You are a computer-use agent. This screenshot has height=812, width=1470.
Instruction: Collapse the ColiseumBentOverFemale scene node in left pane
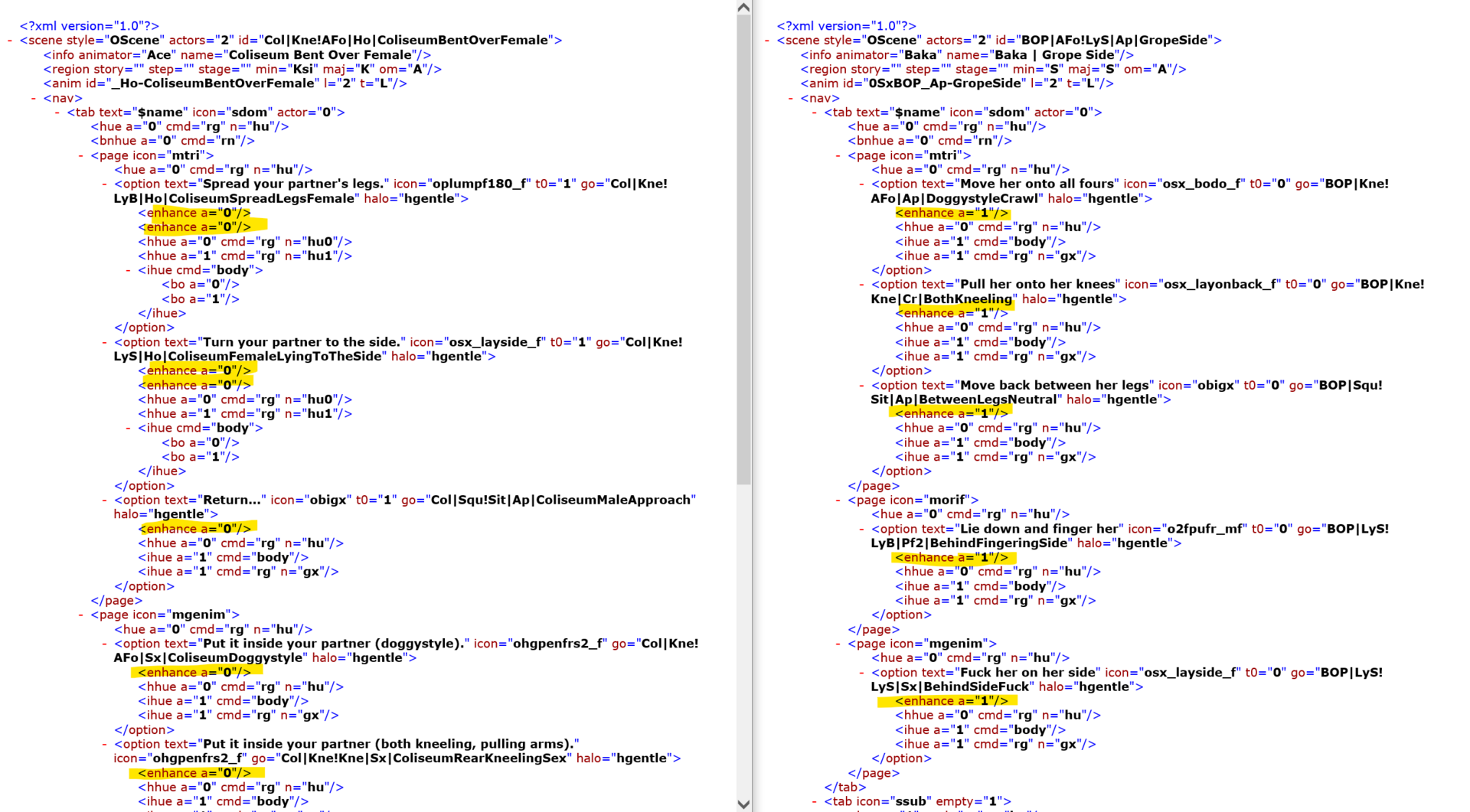click(10, 41)
